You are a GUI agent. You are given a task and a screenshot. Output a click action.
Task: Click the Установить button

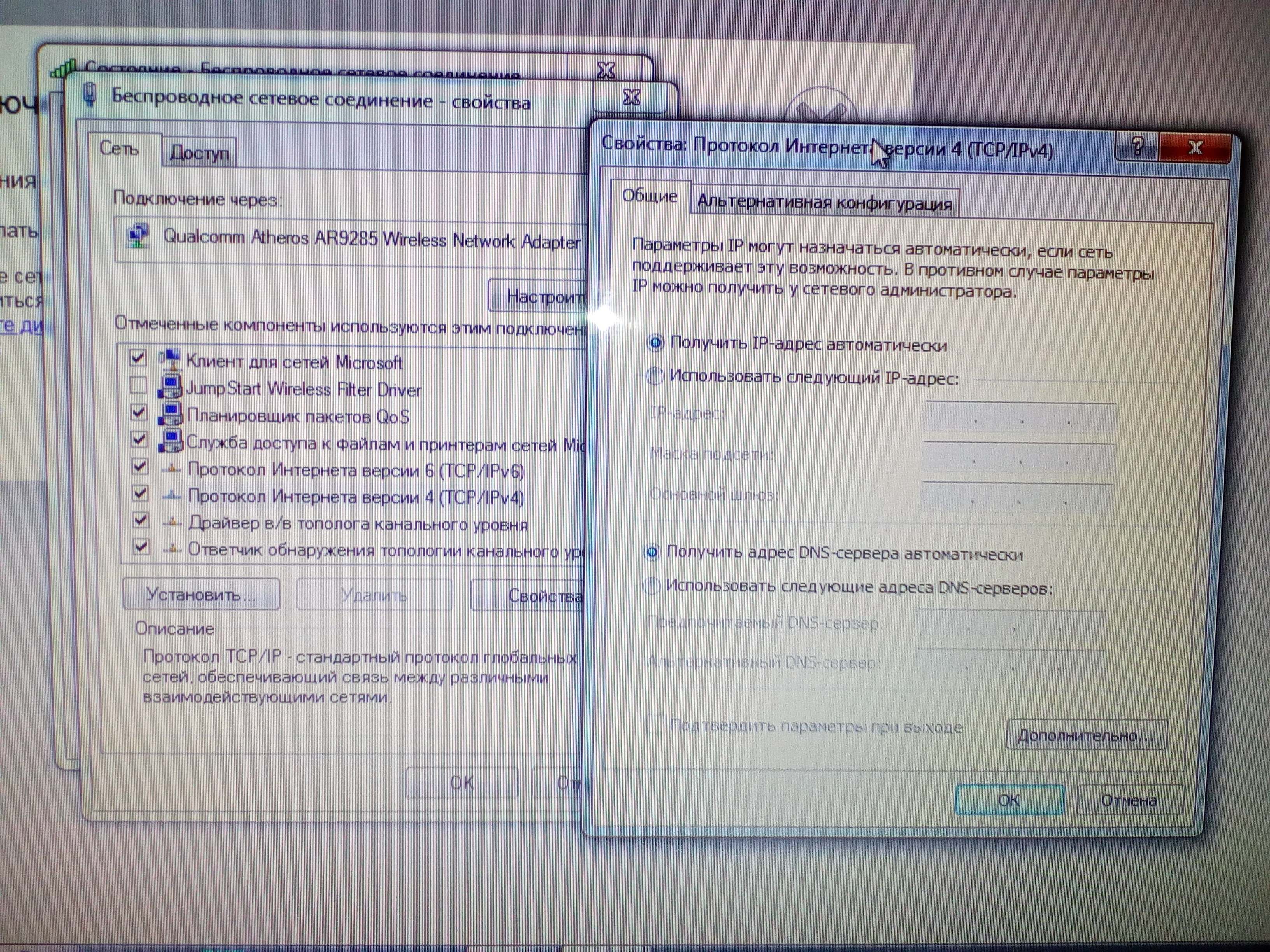201,594
